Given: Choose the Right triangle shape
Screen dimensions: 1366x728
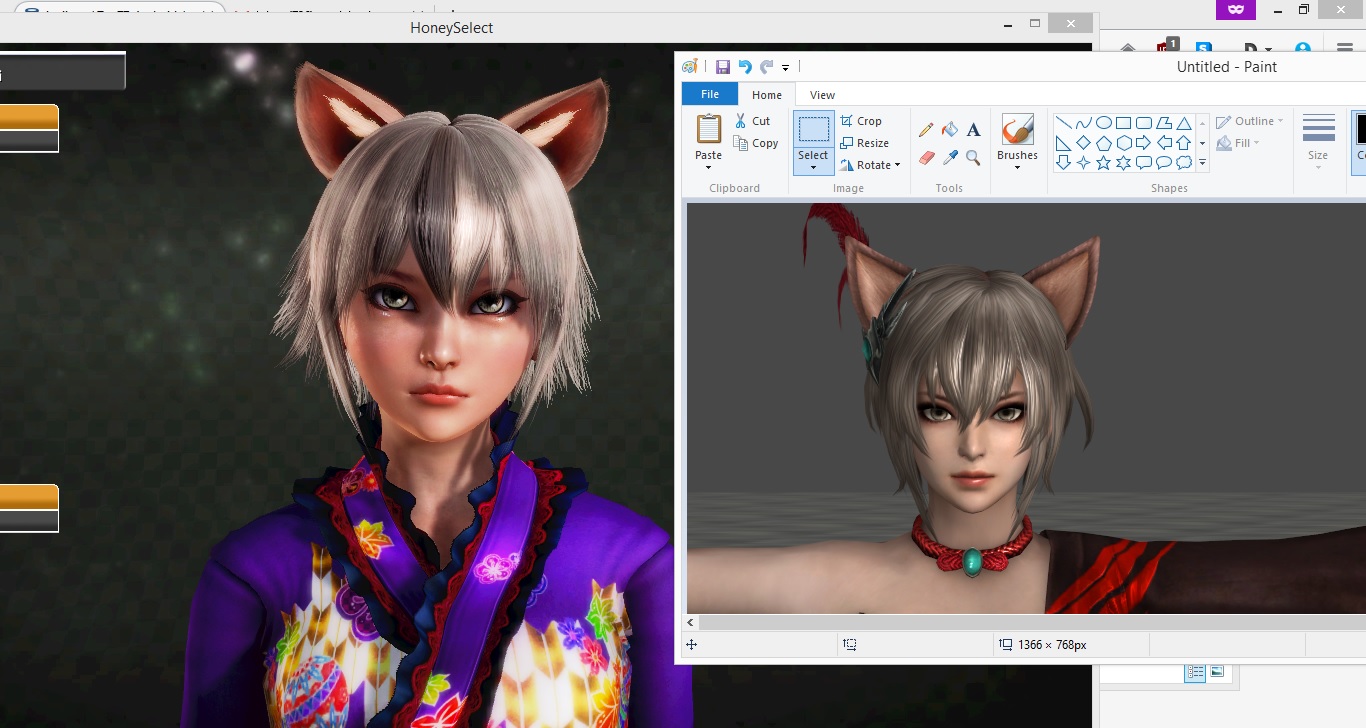Looking at the screenshot, I should pos(1064,143).
